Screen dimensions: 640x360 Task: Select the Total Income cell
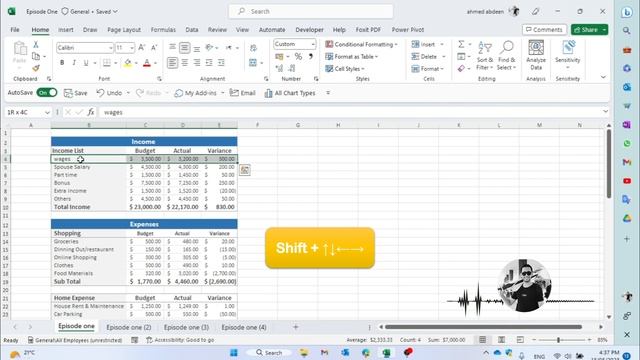pos(89,207)
